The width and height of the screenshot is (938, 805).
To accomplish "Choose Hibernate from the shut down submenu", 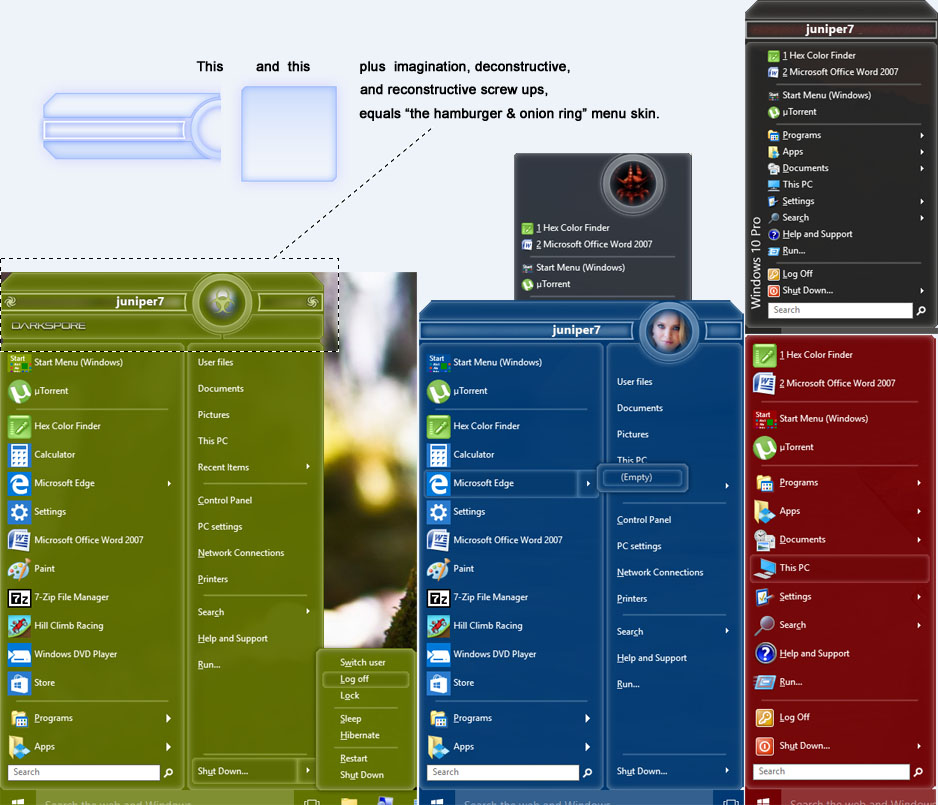I will (x=359, y=735).
